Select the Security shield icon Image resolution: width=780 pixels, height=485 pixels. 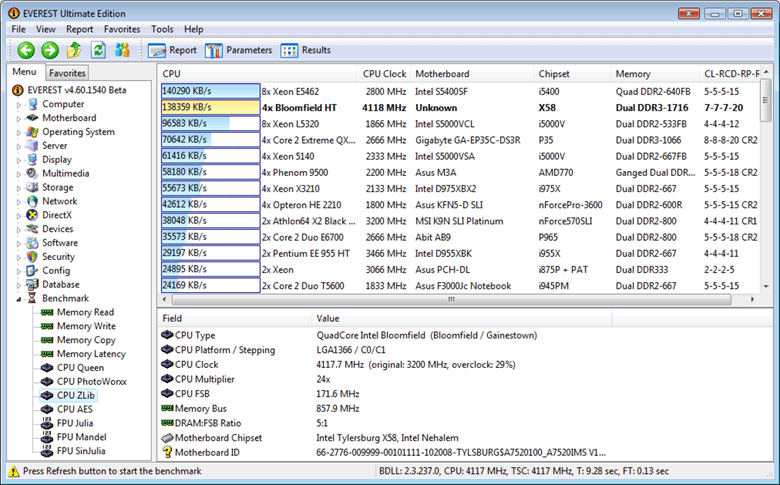(x=32, y=257)
